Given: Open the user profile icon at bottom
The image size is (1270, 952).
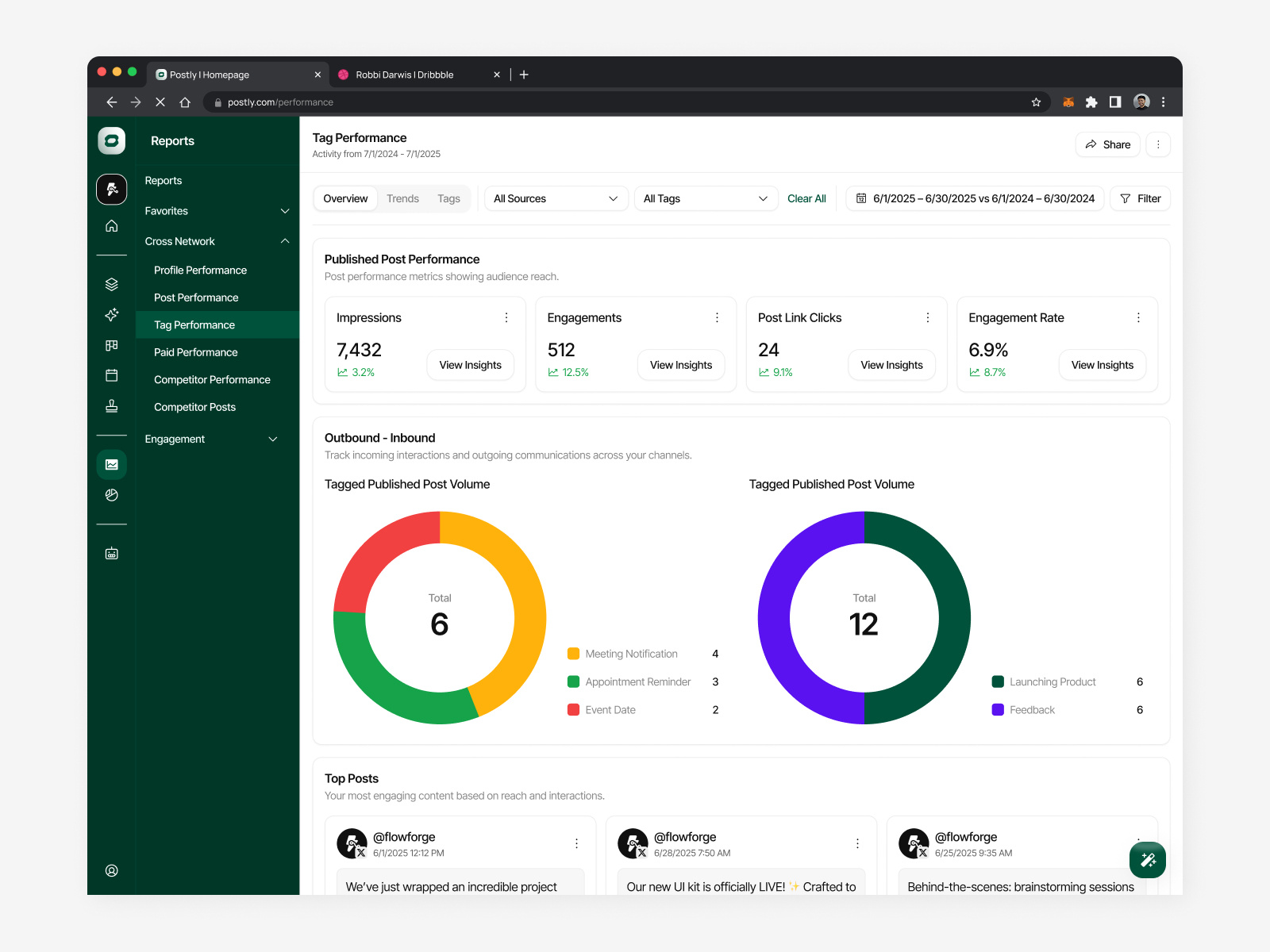Looking at the screenshot, I should click(x=112, y=870).
